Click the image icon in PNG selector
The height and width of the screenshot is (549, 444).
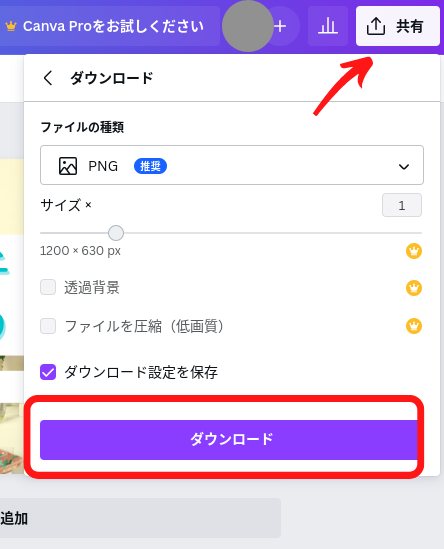(68, 166)
